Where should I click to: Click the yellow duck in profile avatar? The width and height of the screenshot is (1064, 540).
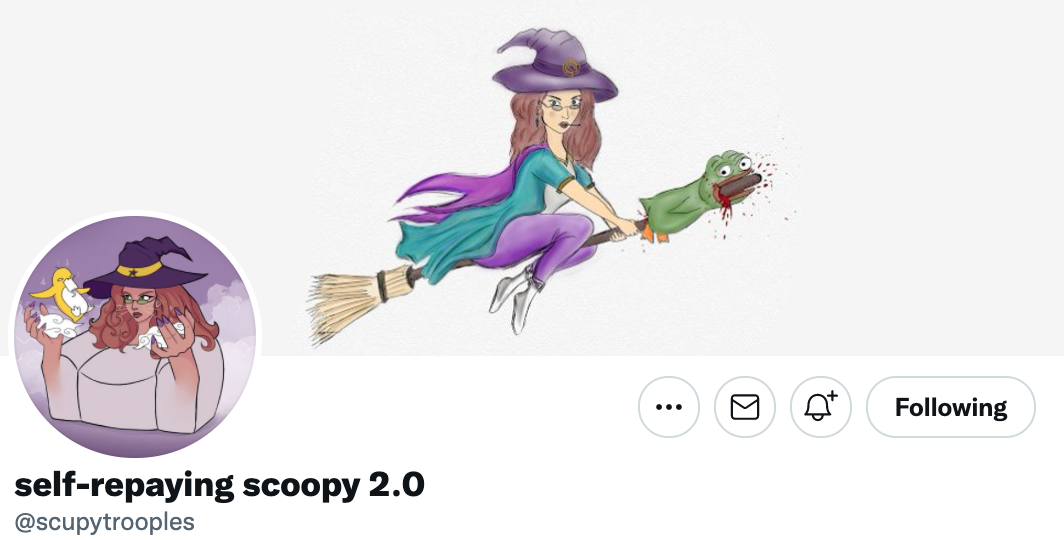click(x=62, y=293)
